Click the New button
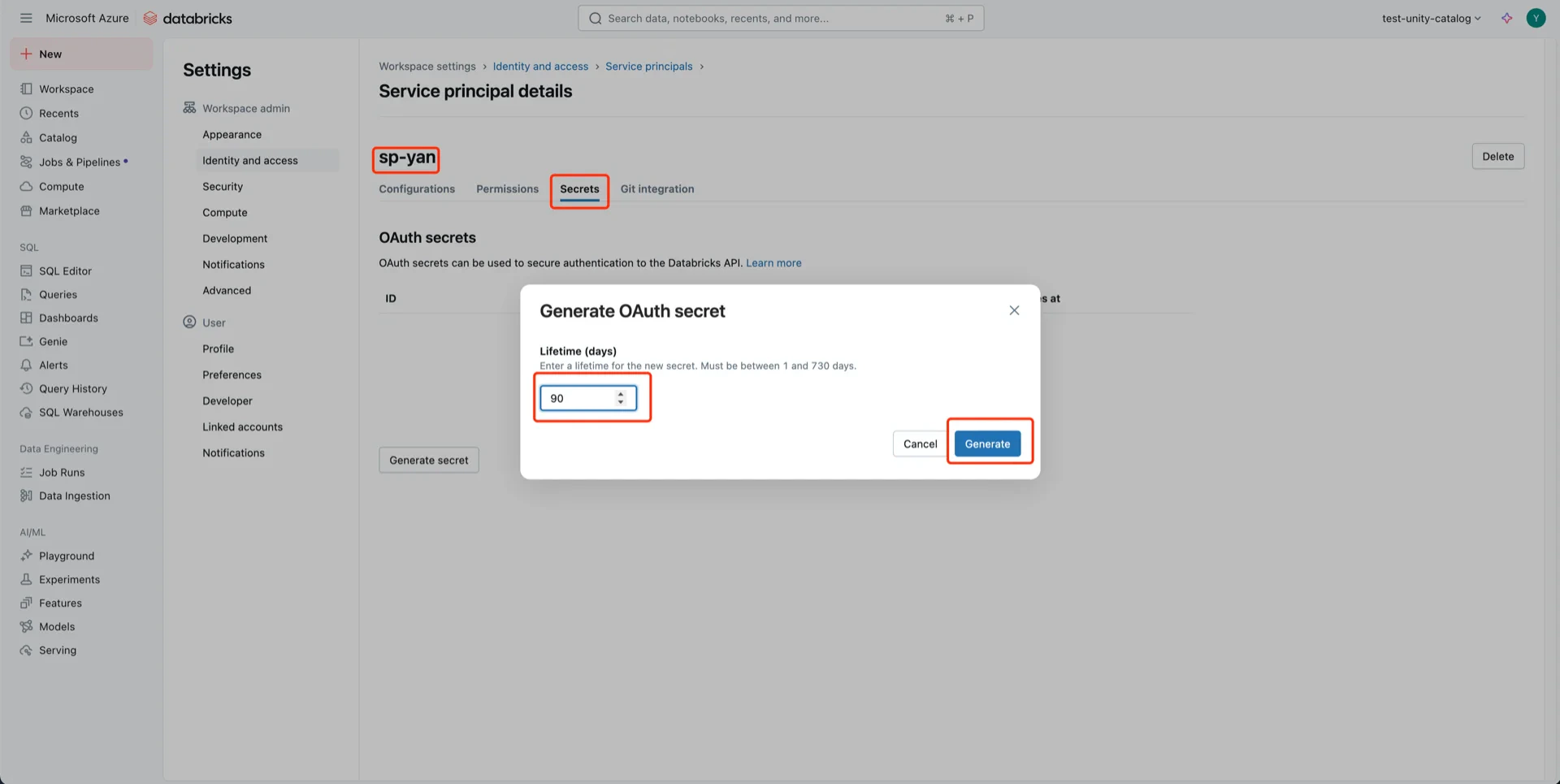 [81, 54]
